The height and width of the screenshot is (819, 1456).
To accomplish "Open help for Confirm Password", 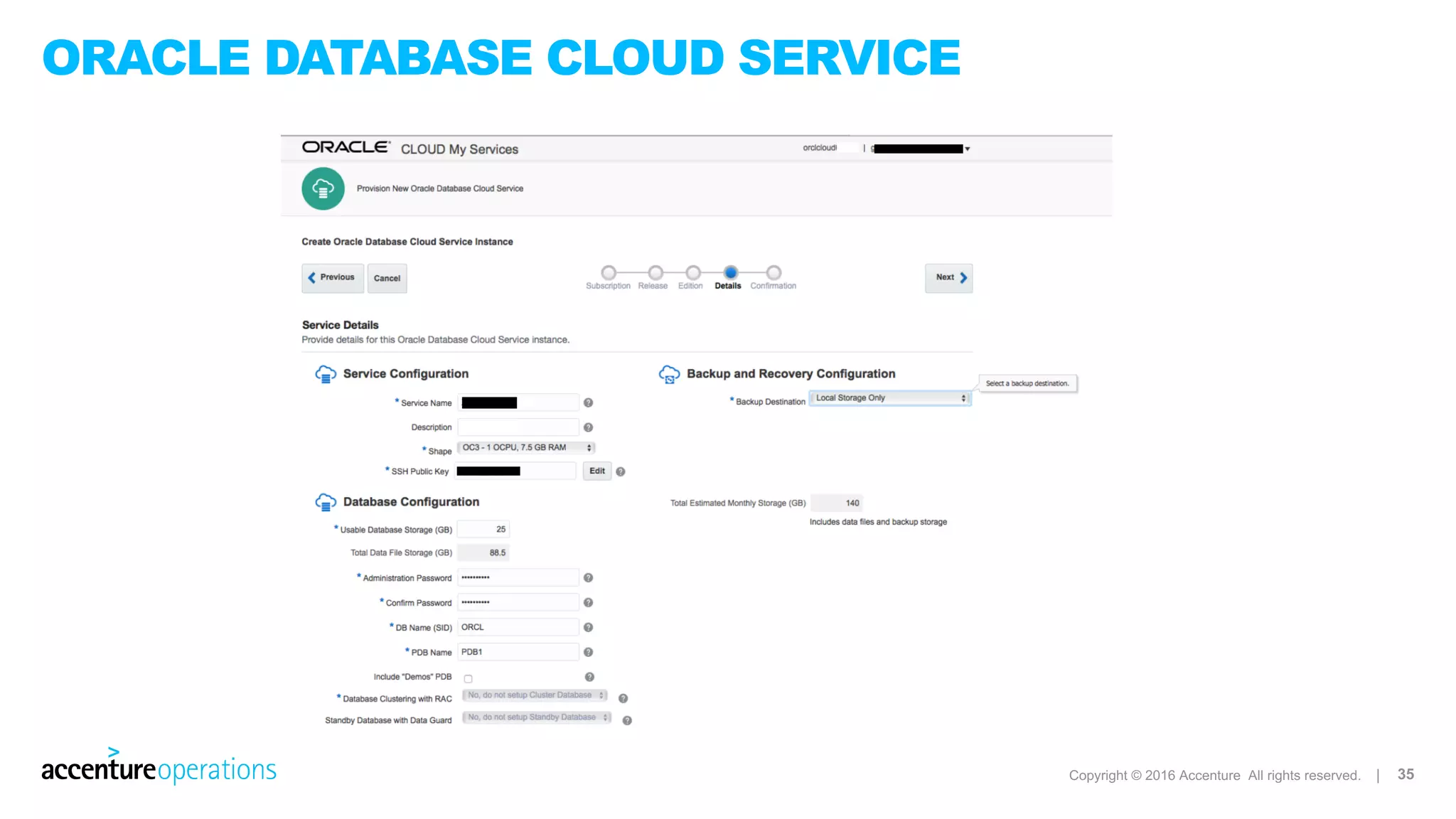I will (x=588, y=603).
